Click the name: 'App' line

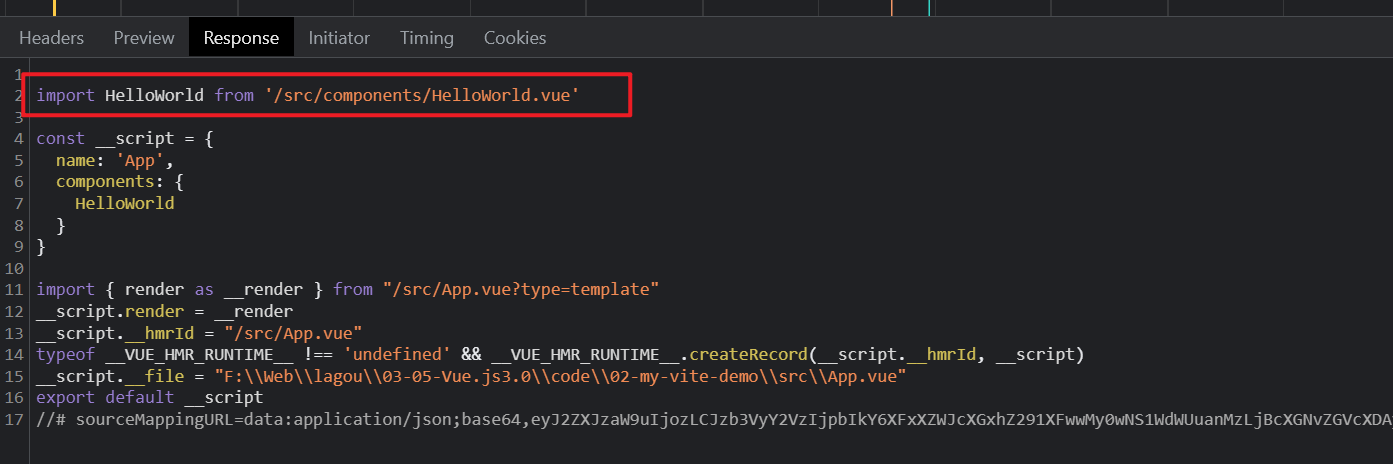tap(115, 160)
